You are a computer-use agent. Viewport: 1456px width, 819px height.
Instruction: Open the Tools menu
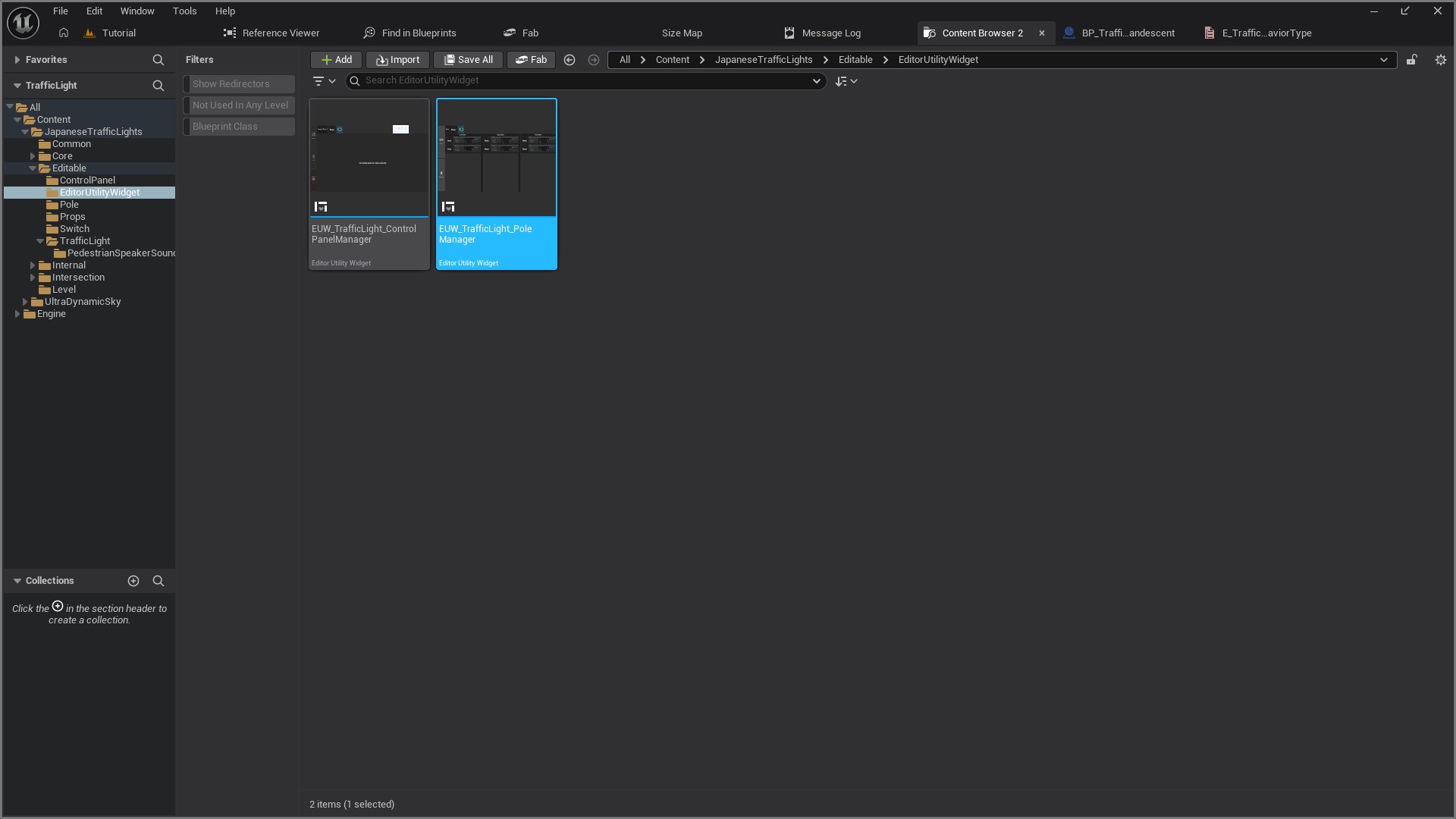pos(184,11)
